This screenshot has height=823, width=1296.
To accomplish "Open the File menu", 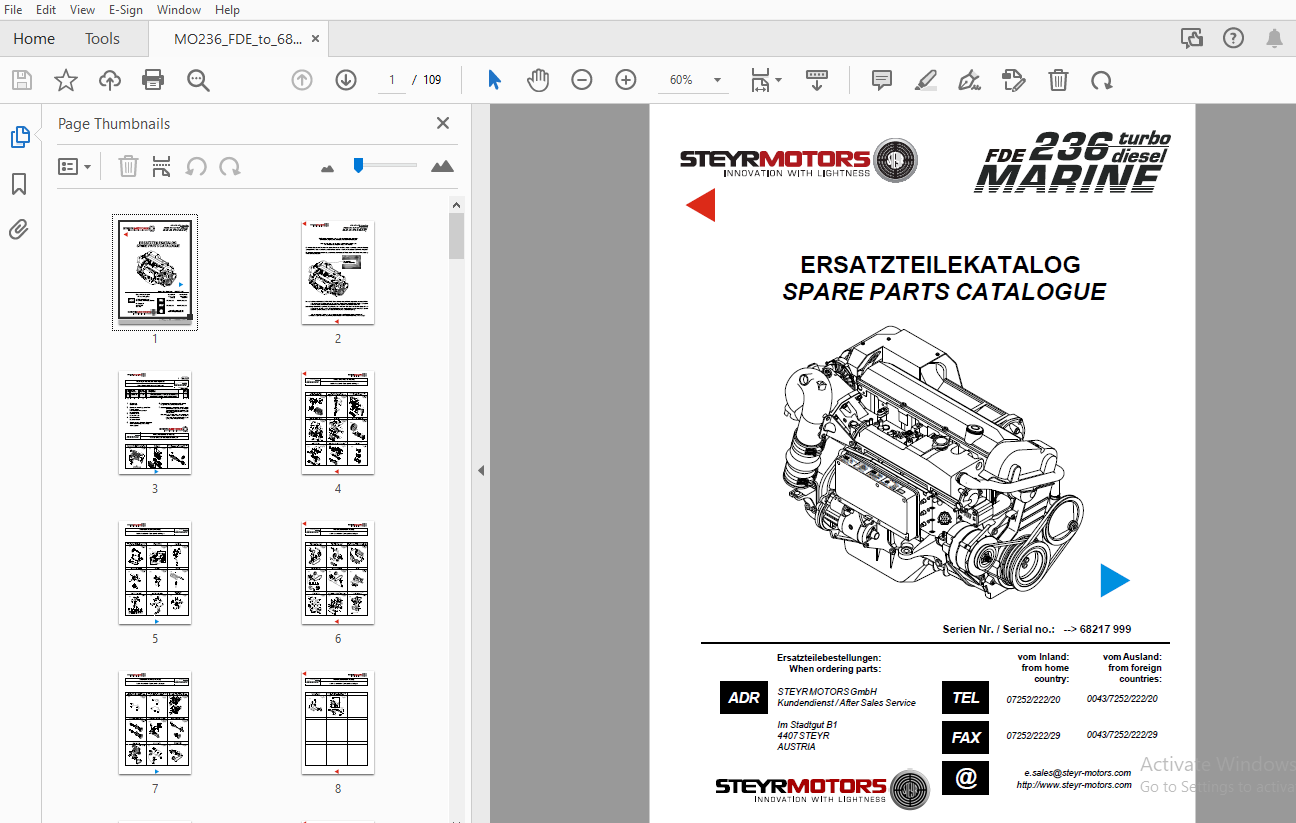I will coord(14,10).
